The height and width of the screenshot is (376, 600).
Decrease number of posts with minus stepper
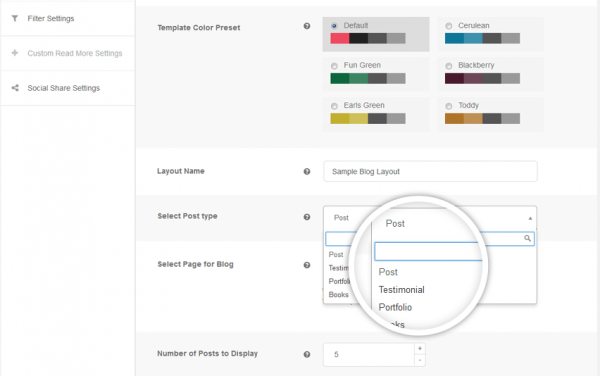click(x=420, y=360)
